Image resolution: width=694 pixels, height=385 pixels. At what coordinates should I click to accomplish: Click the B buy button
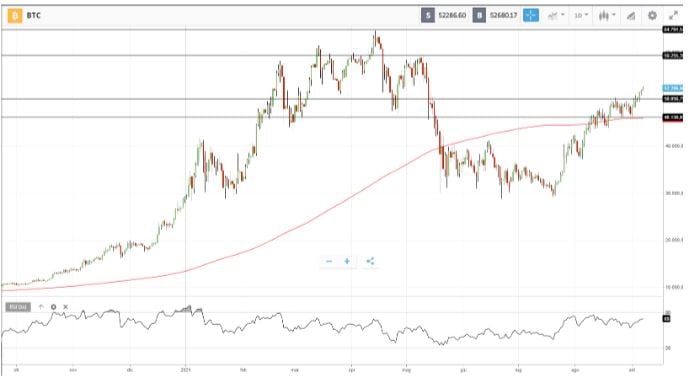pyautogui.click(x=479, y=15)
